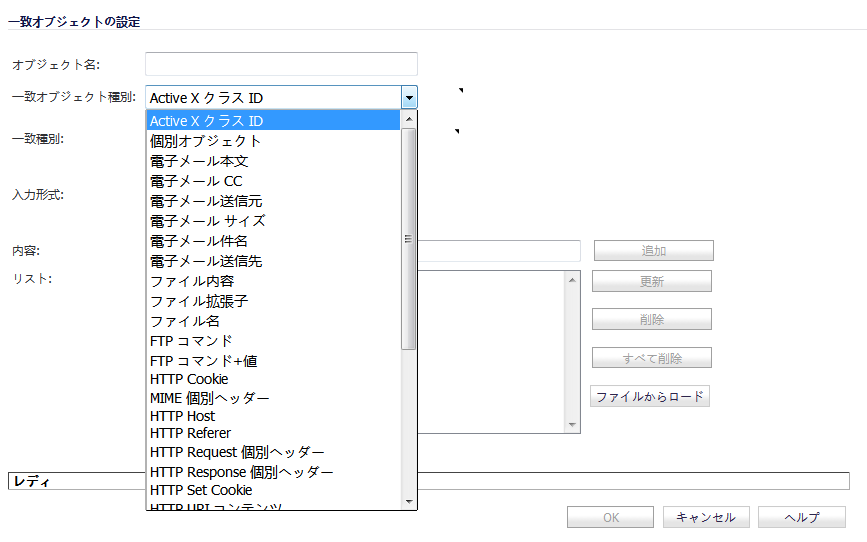
Task: Click the OK button
Action: click(610, 517)
